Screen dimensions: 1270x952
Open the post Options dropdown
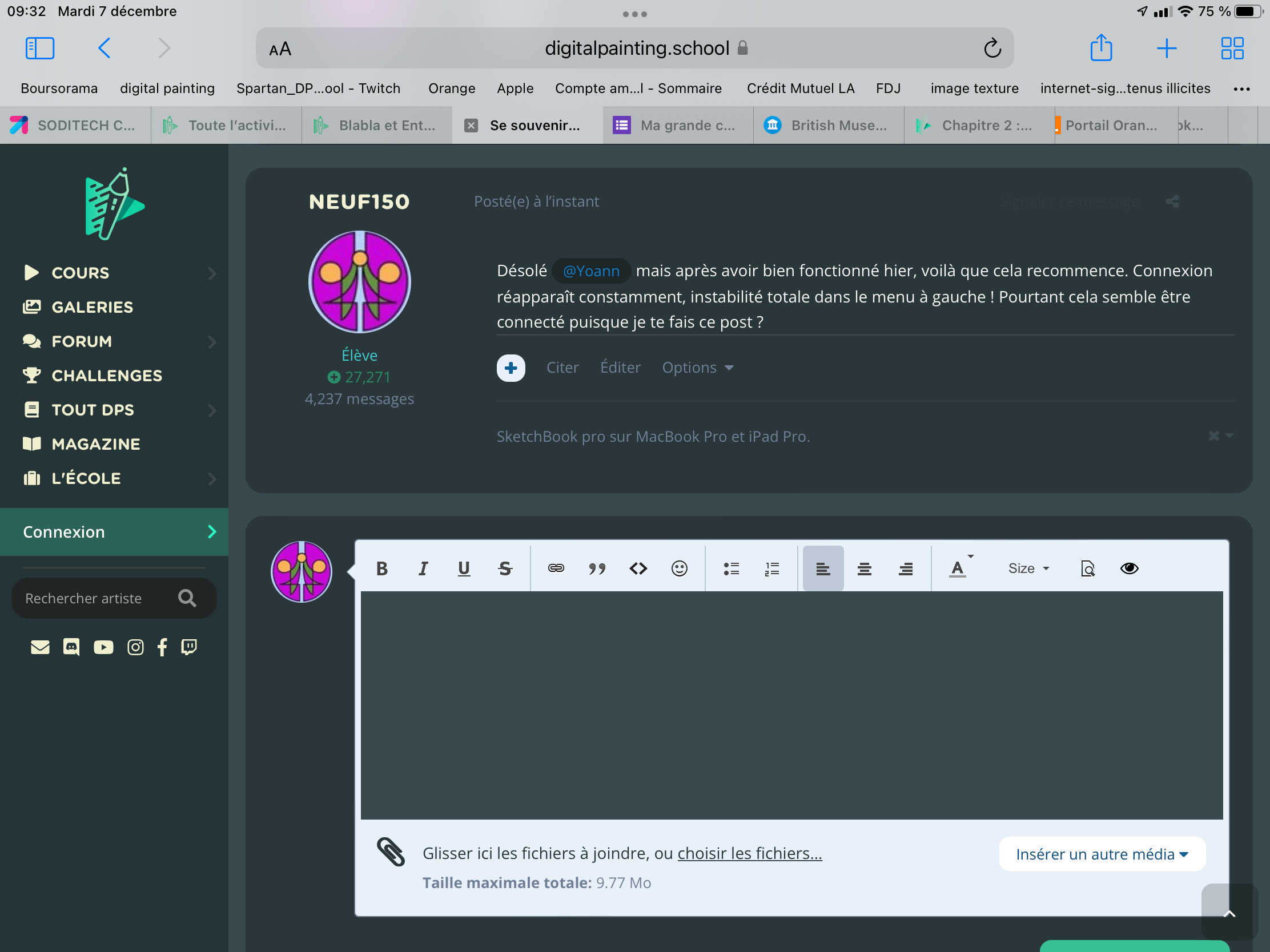pos(697,367)
